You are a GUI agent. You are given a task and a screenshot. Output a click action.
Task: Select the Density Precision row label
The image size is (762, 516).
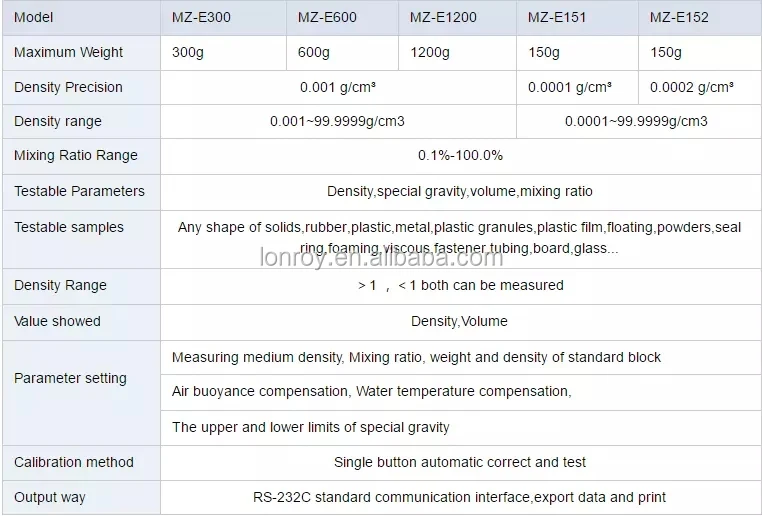pos(68,87)
